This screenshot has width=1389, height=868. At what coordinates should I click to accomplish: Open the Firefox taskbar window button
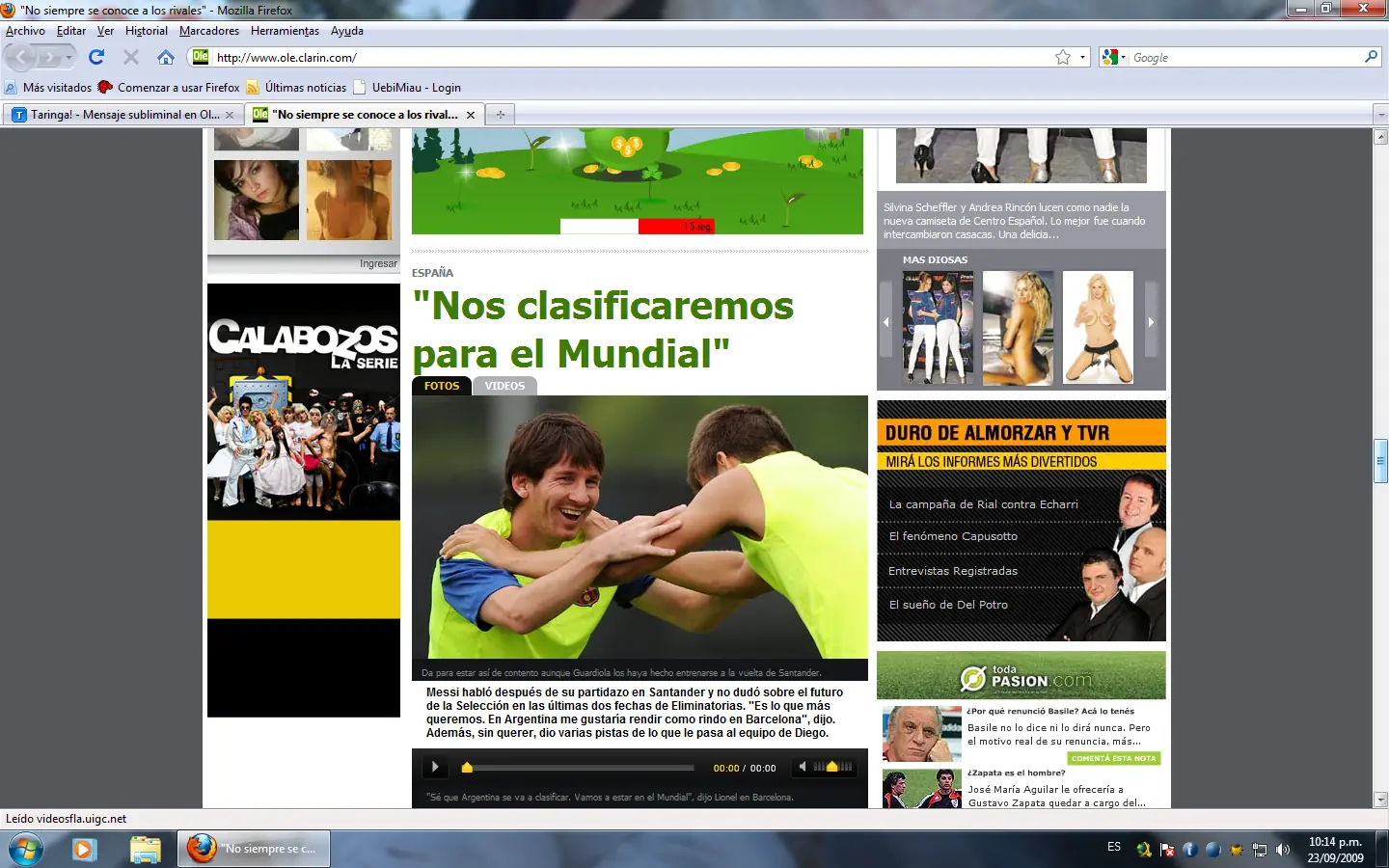(256, 849)
